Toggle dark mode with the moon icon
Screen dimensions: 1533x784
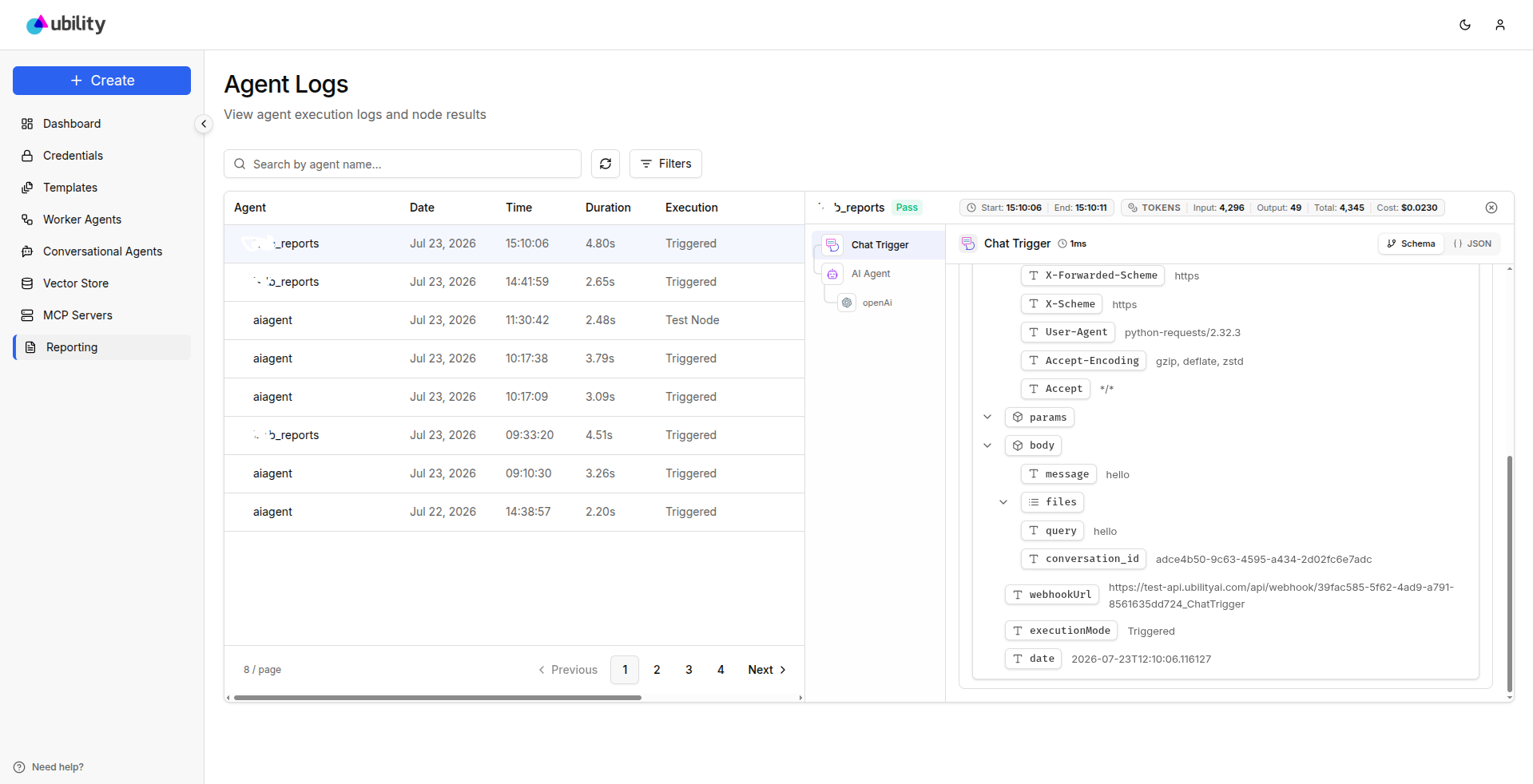(x=1465, y=25)
